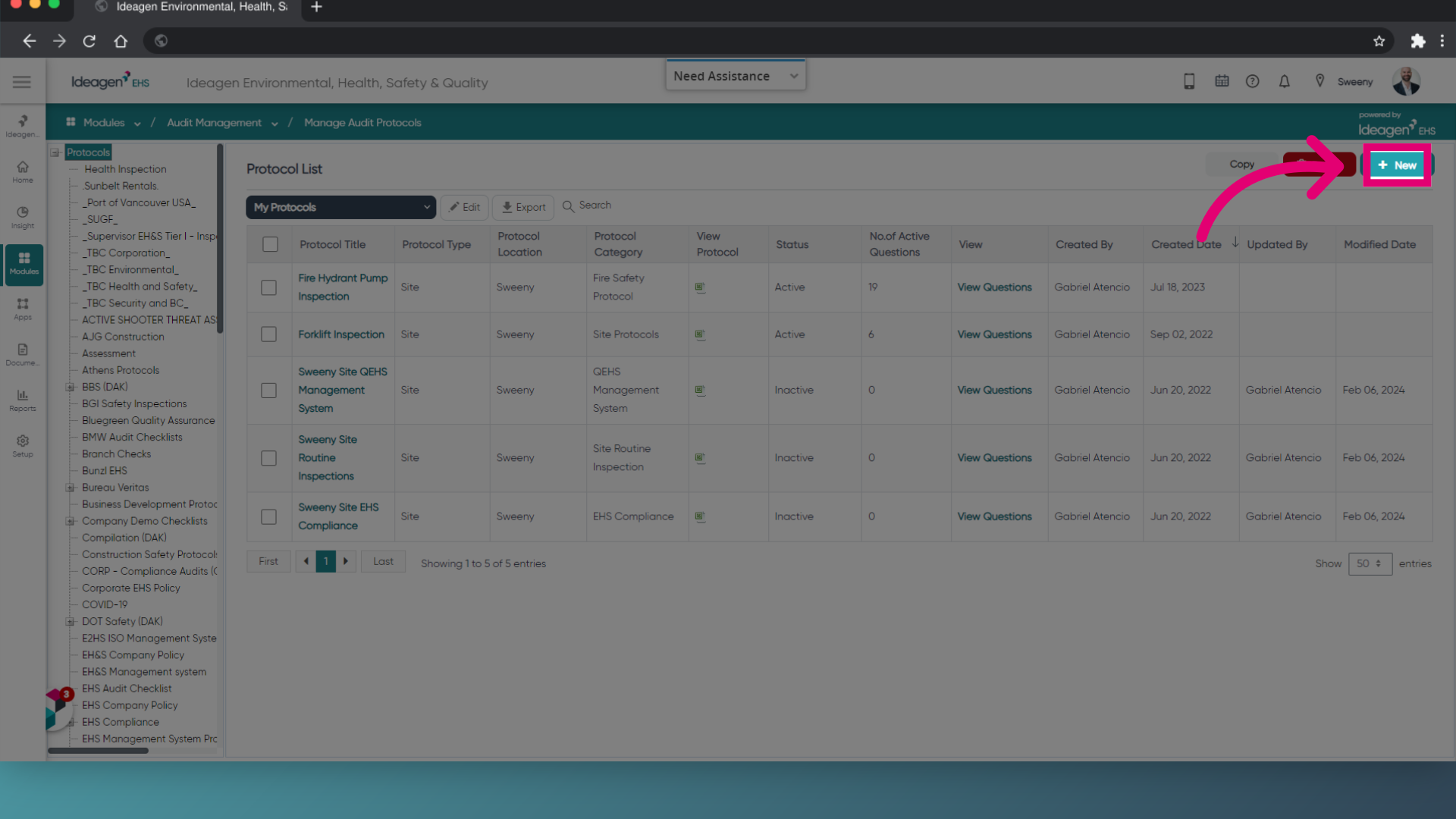Screen dimensions: 1456x819
Task: Select page 1 in pagination
Action: [326, 561]
